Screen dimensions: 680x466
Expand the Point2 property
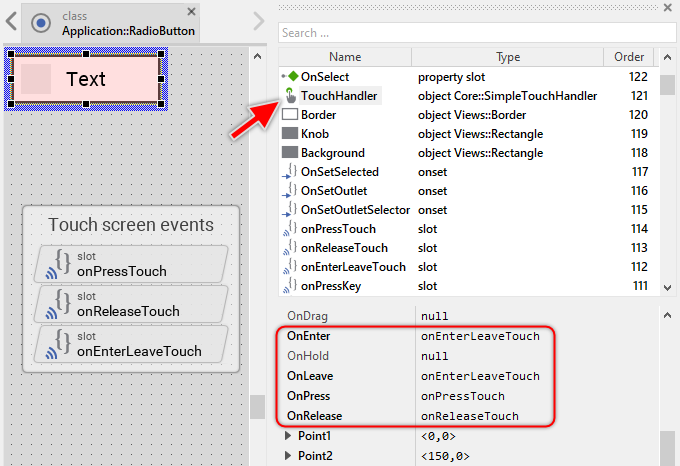(x=289, y=456)
